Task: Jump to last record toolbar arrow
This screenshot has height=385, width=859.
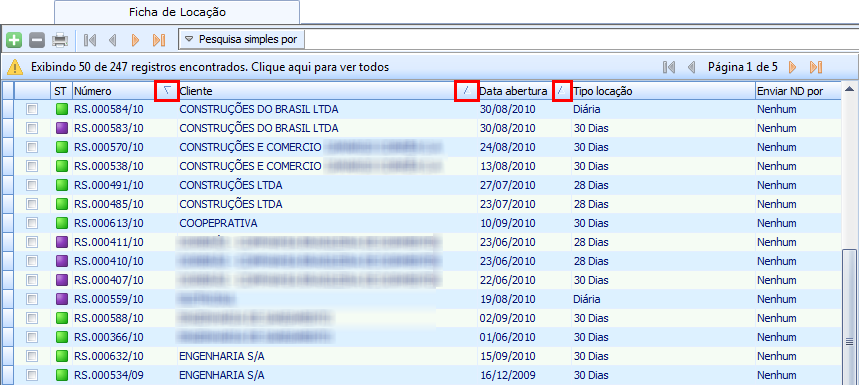Action: point(159,40)
